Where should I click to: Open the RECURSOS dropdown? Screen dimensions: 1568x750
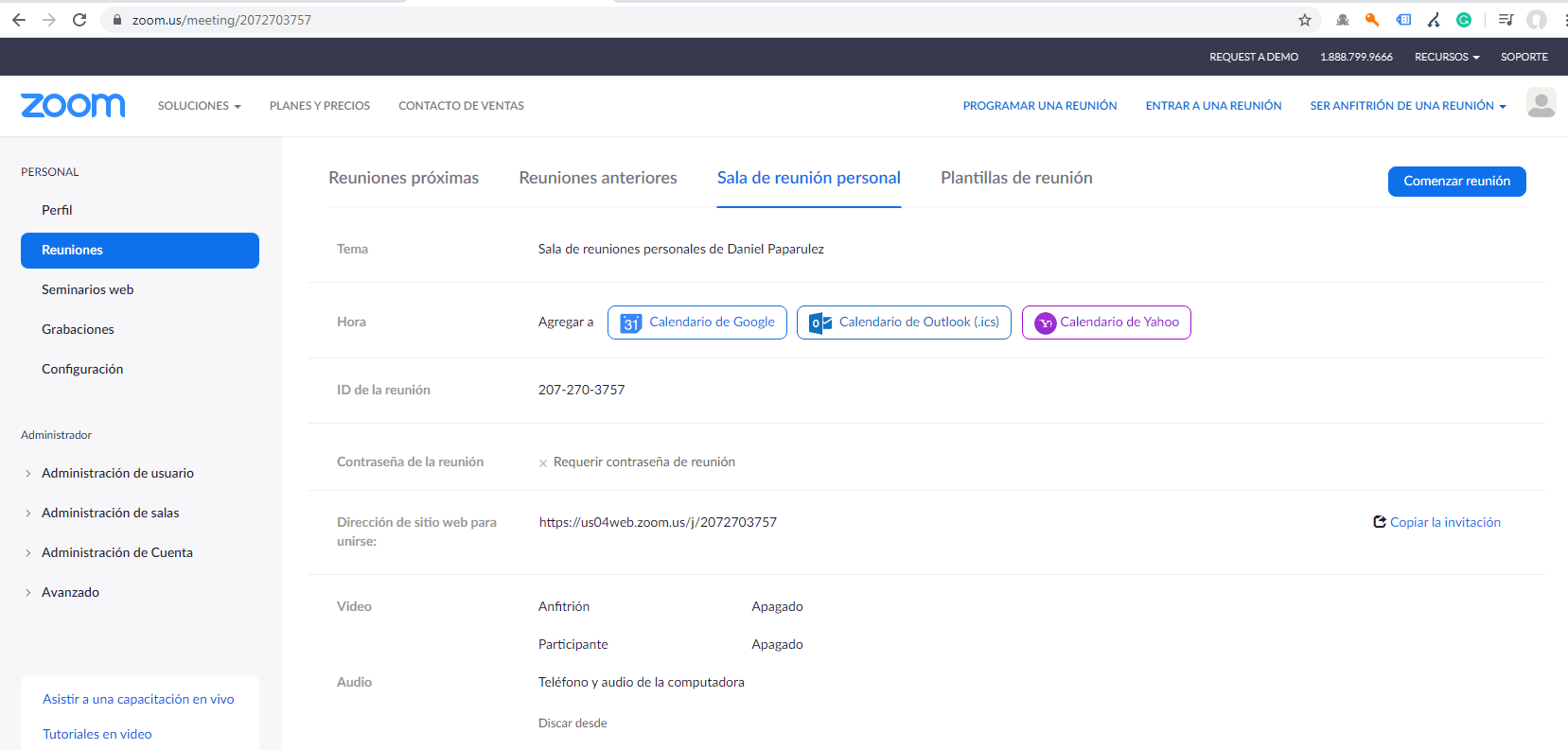tap(1447, 57)
